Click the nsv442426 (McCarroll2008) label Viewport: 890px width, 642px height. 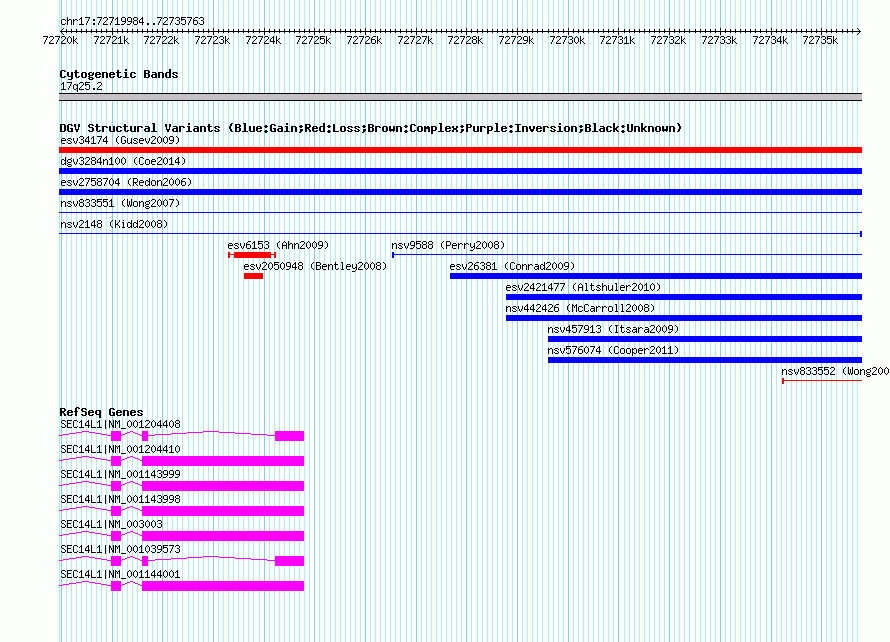(x=580, y=308)
